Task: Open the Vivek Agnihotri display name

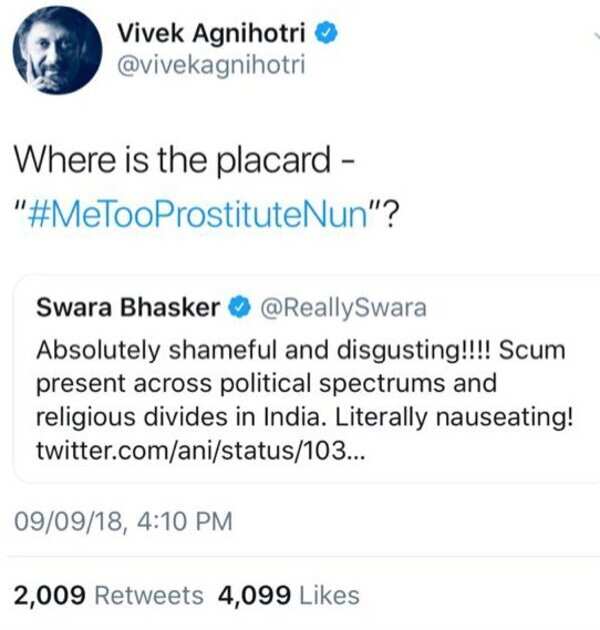Action: tap(210, 33)
